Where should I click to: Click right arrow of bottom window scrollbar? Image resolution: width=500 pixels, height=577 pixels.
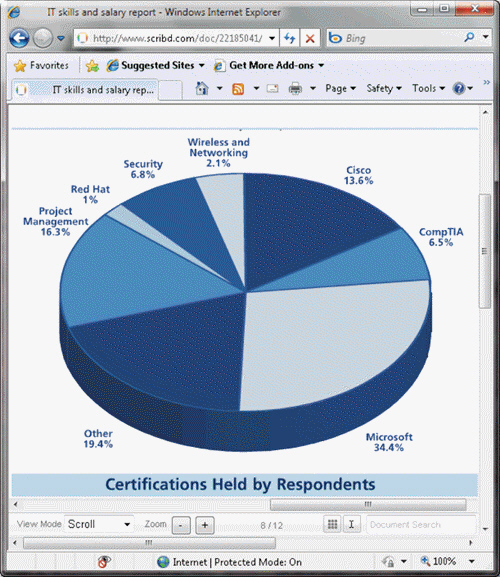coord(471,543)
